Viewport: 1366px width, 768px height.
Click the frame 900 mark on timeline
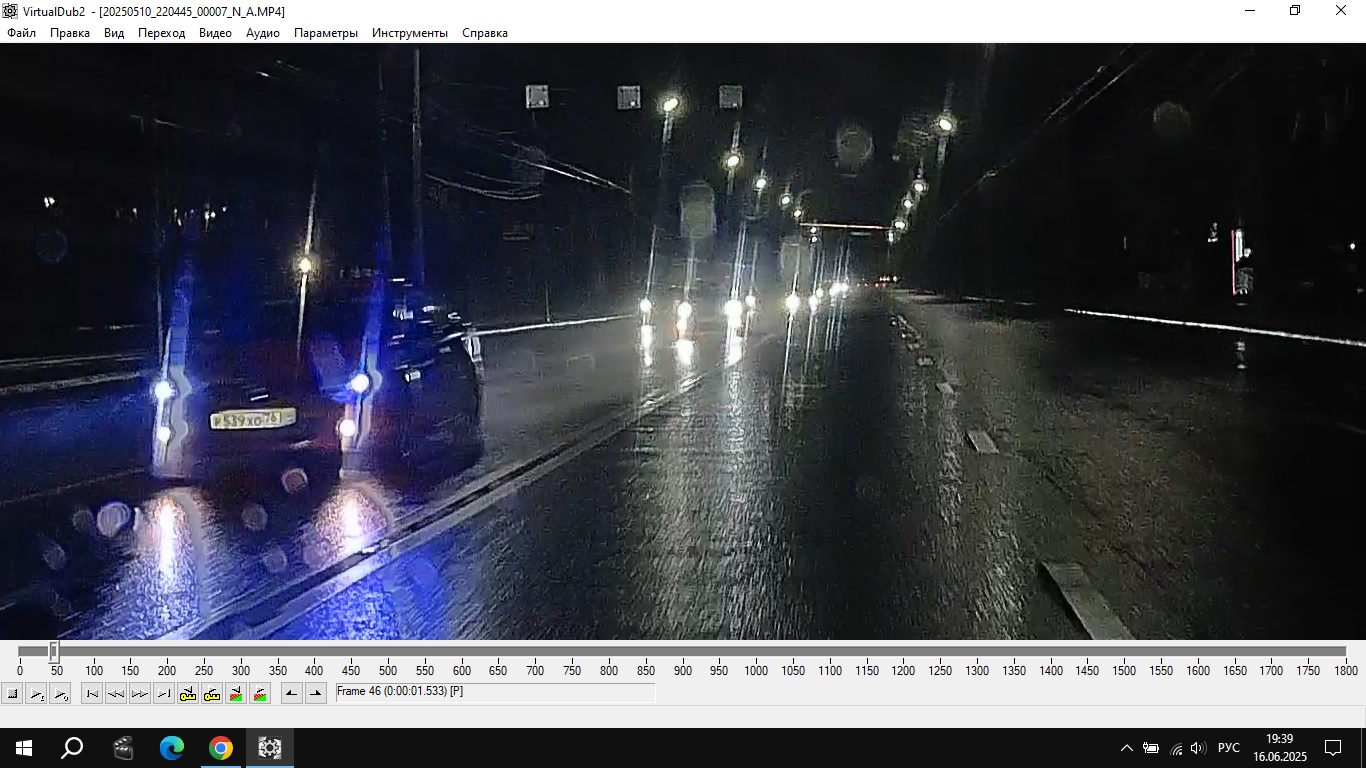click(682, 652)
